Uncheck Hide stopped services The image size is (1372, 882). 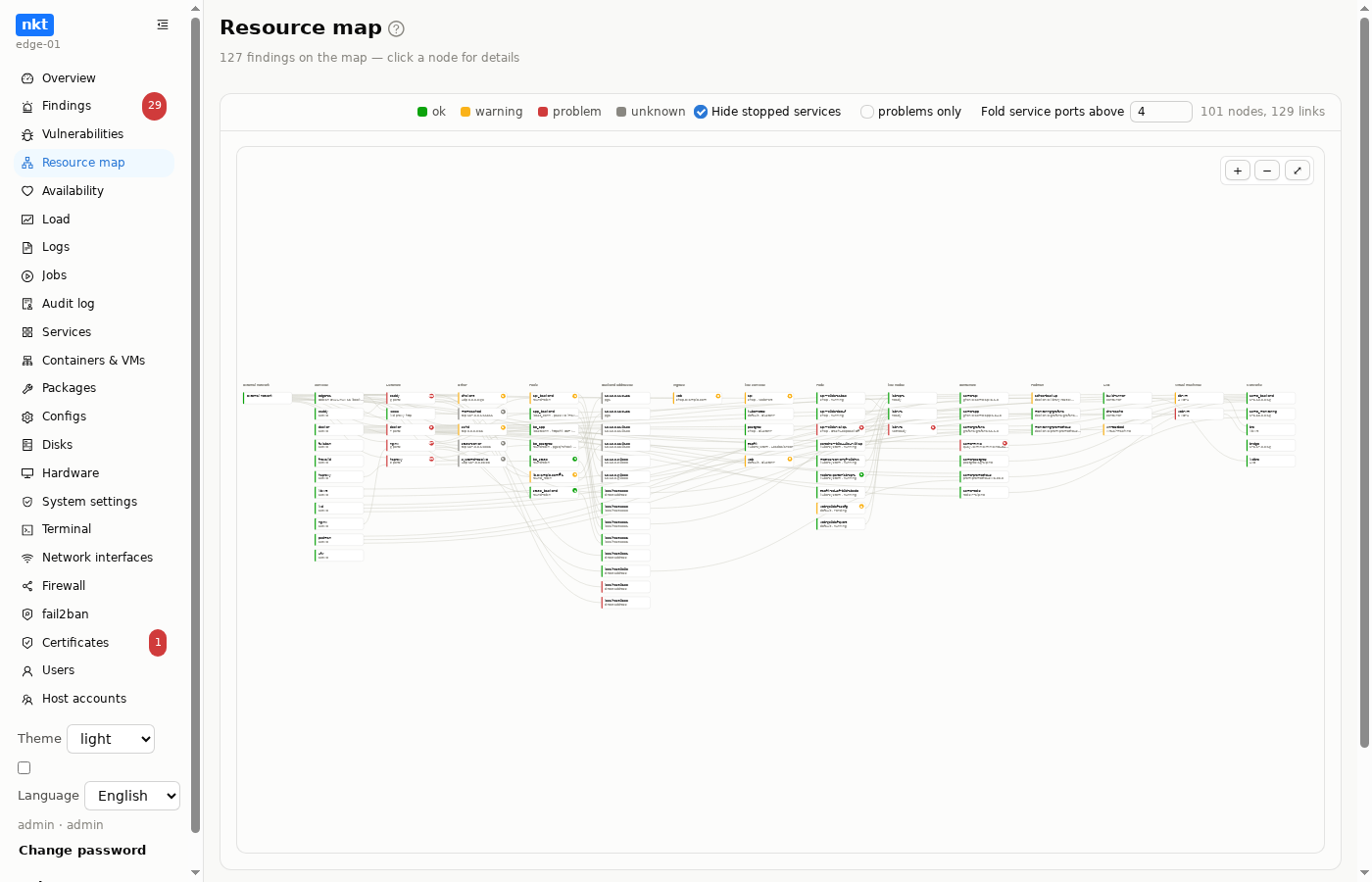point(701,112)
